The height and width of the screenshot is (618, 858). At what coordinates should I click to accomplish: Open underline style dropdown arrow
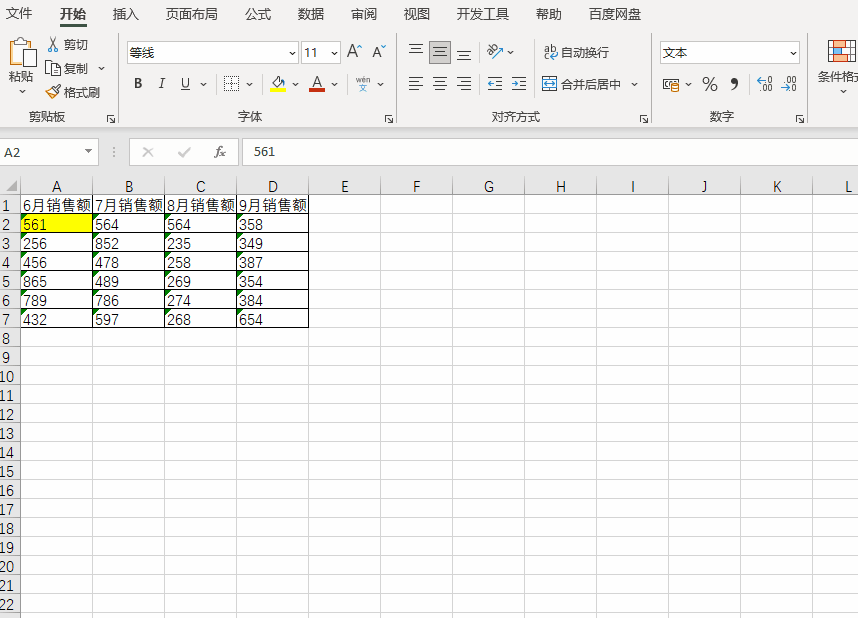203,84
